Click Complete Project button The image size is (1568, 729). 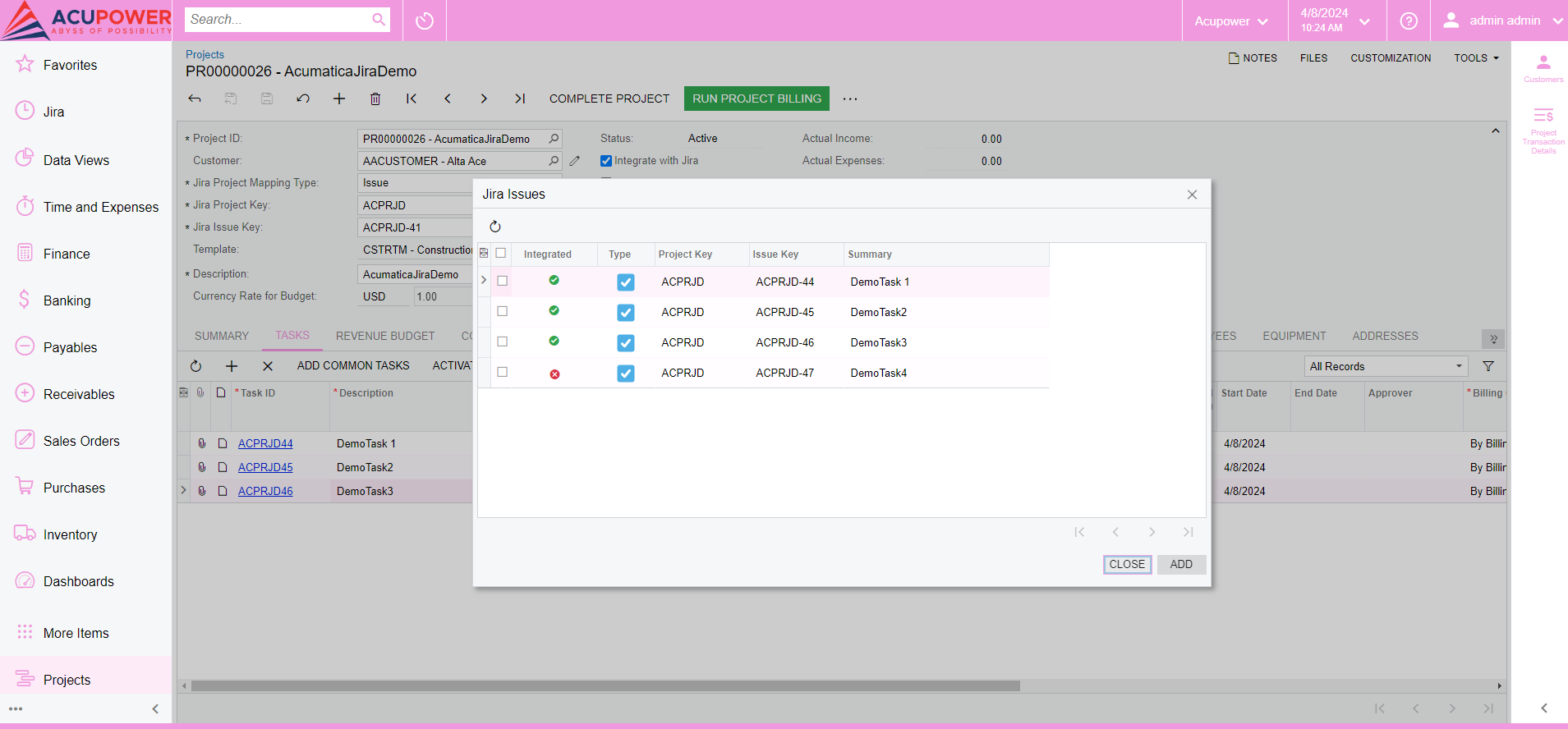(x=609, y=99)
